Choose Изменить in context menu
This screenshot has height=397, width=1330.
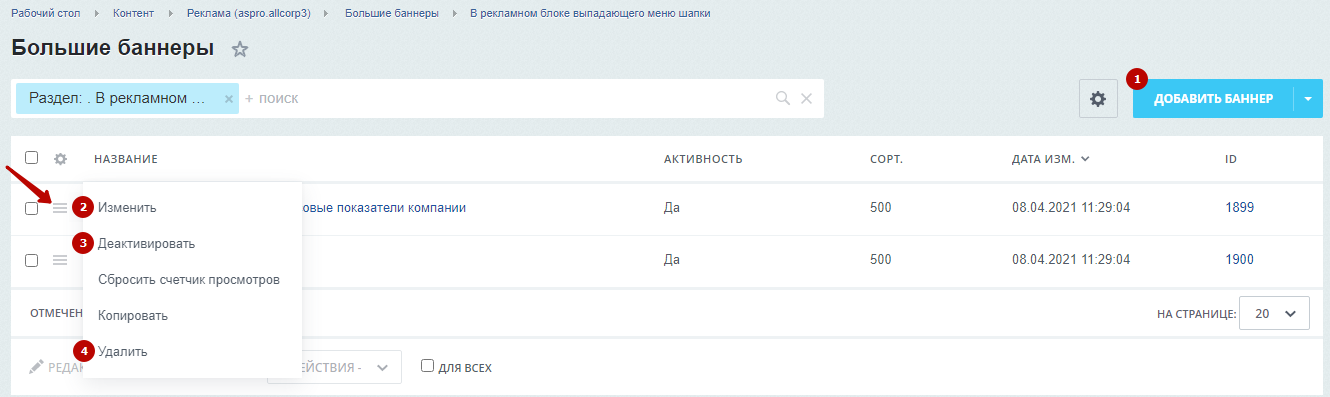tap(127, 208)
